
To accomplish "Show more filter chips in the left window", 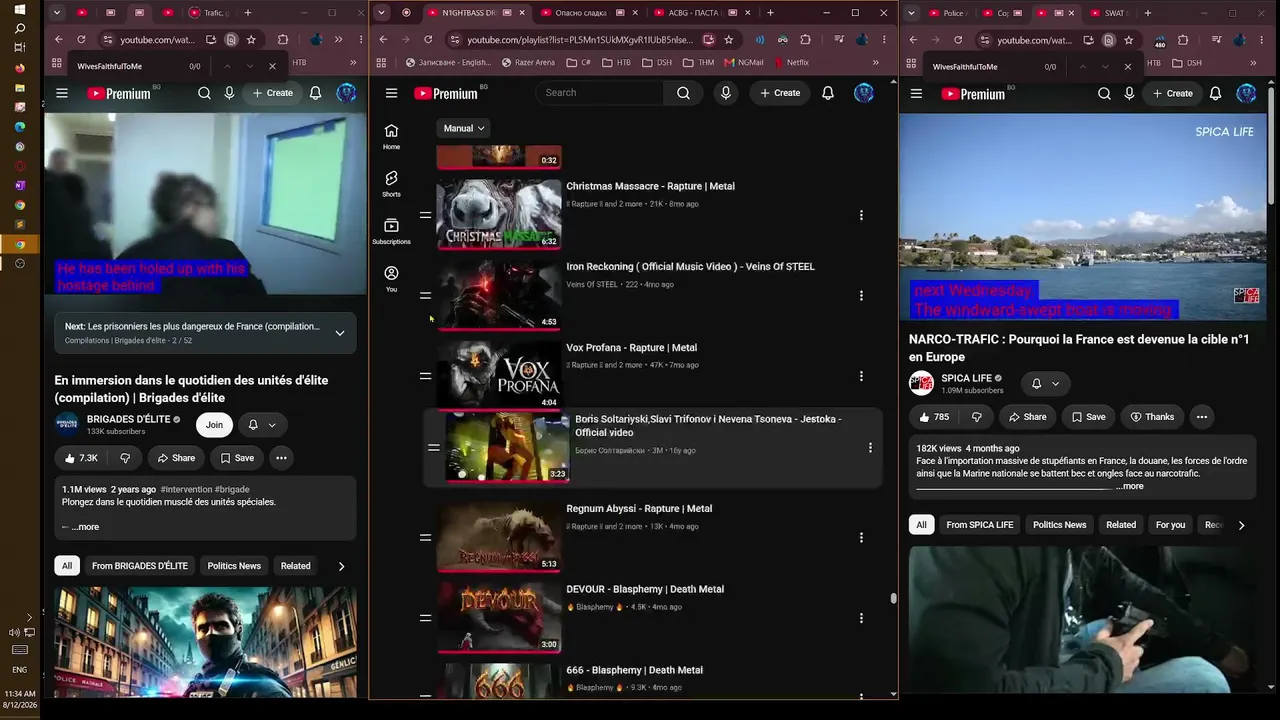I will click(x=341, y=566).
